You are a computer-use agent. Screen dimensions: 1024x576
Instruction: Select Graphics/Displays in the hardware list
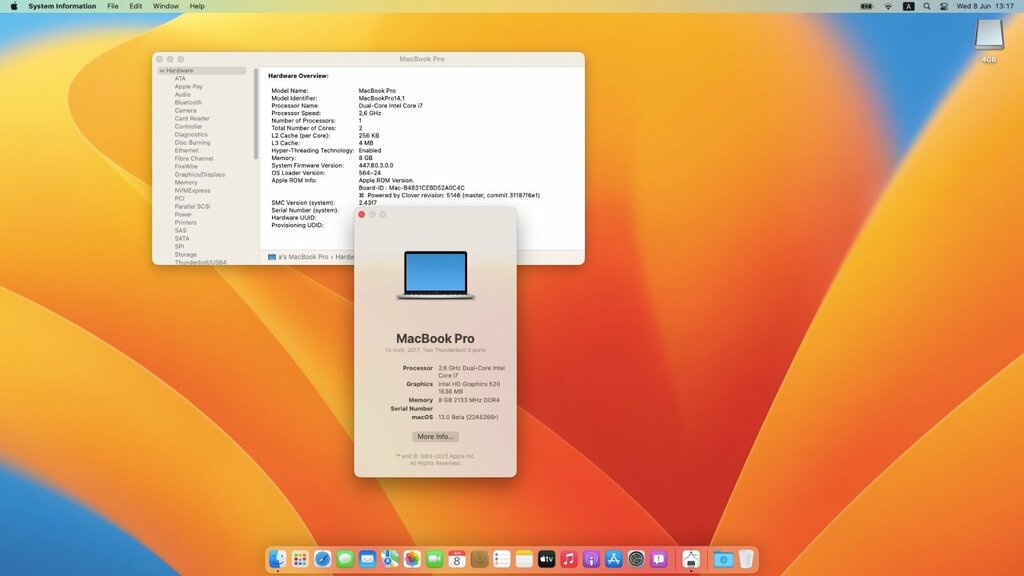point(200,175)
